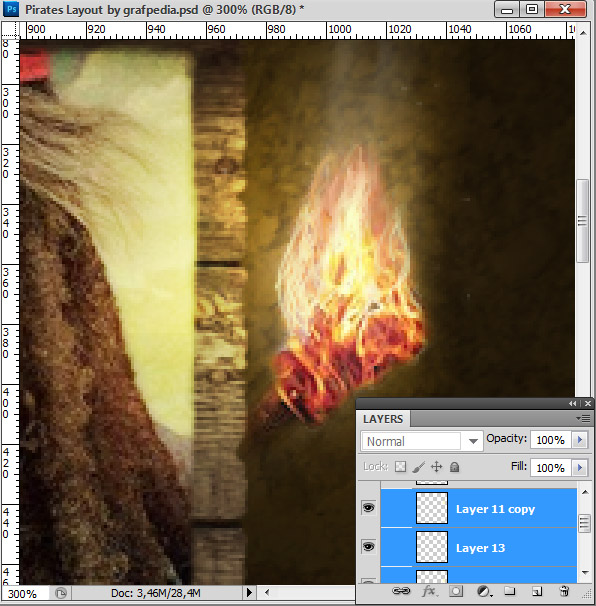The image size is (596, 606).
Task: Click the status bar preview icon
Action: click(x=61, y=593)
